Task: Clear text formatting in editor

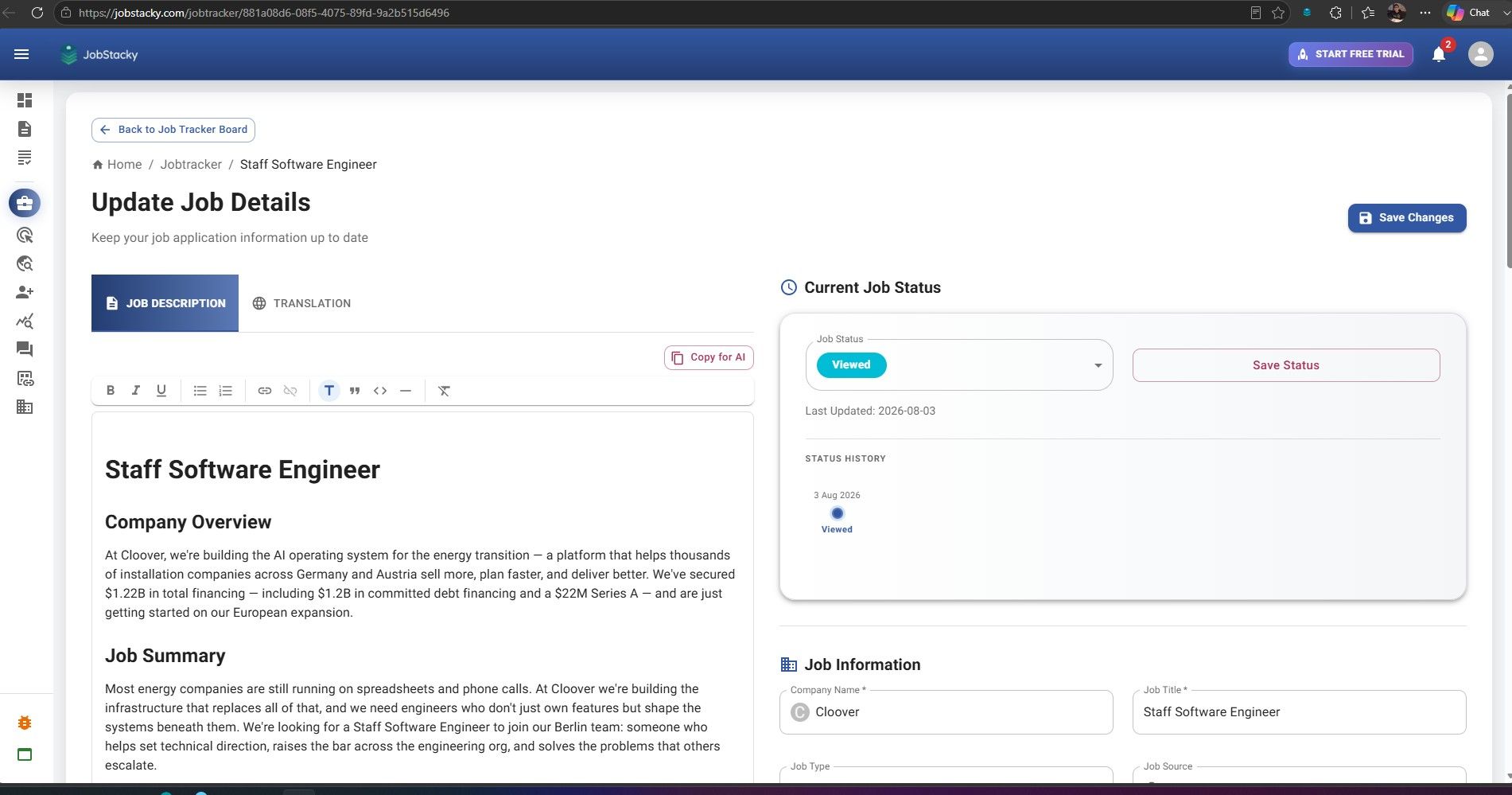Action: [x=444, y=391]
